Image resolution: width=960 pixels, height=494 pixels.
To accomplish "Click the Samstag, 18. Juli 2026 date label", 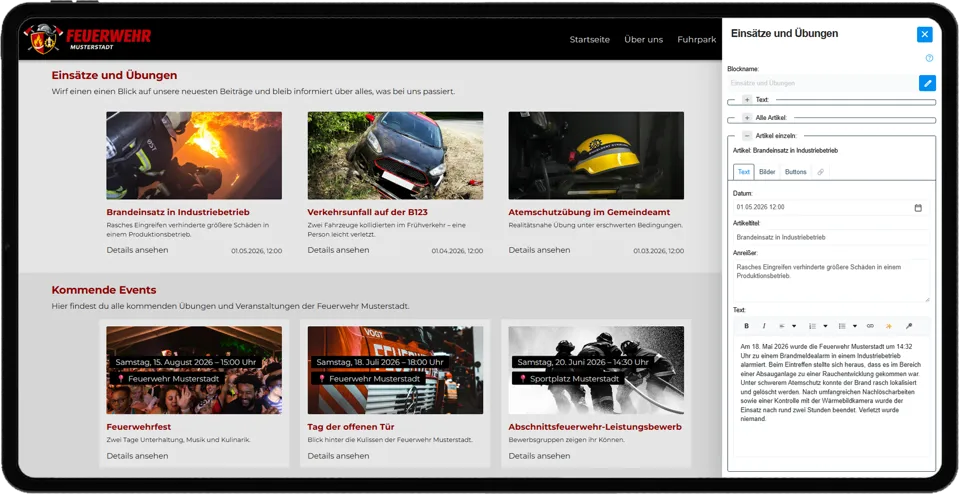I will 380,362.
